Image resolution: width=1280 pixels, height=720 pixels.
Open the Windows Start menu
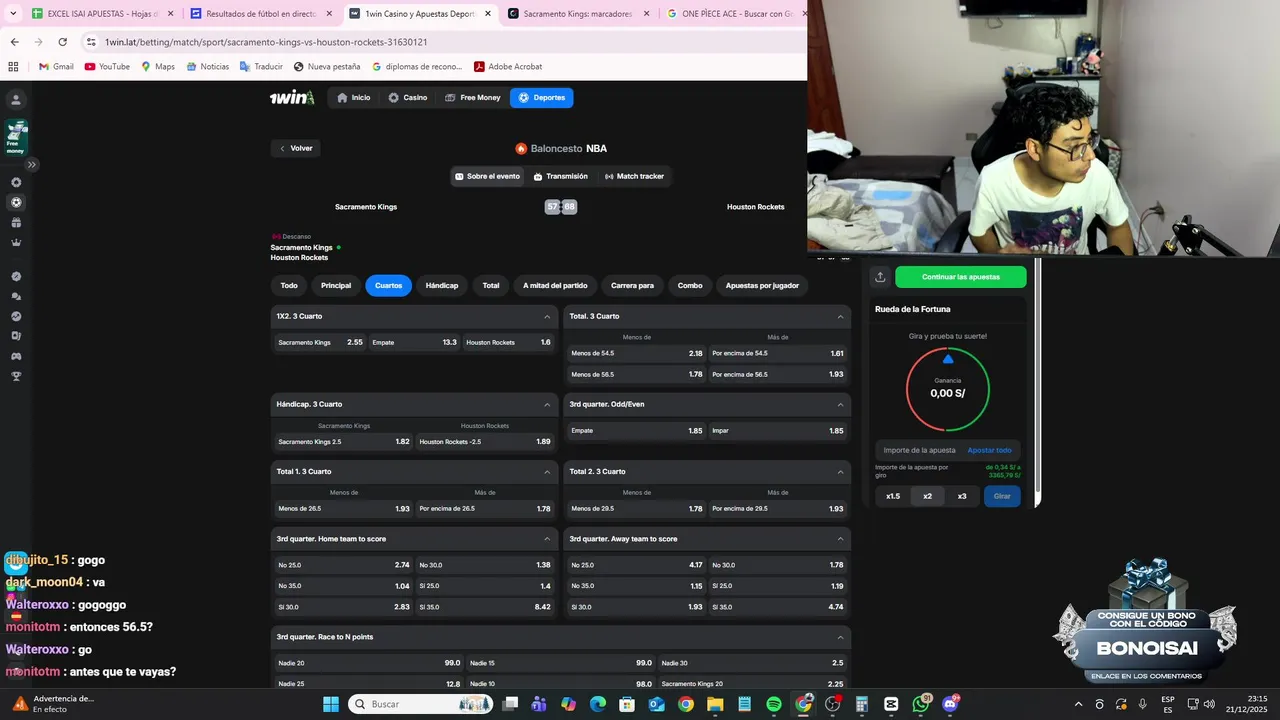[331, 704]
